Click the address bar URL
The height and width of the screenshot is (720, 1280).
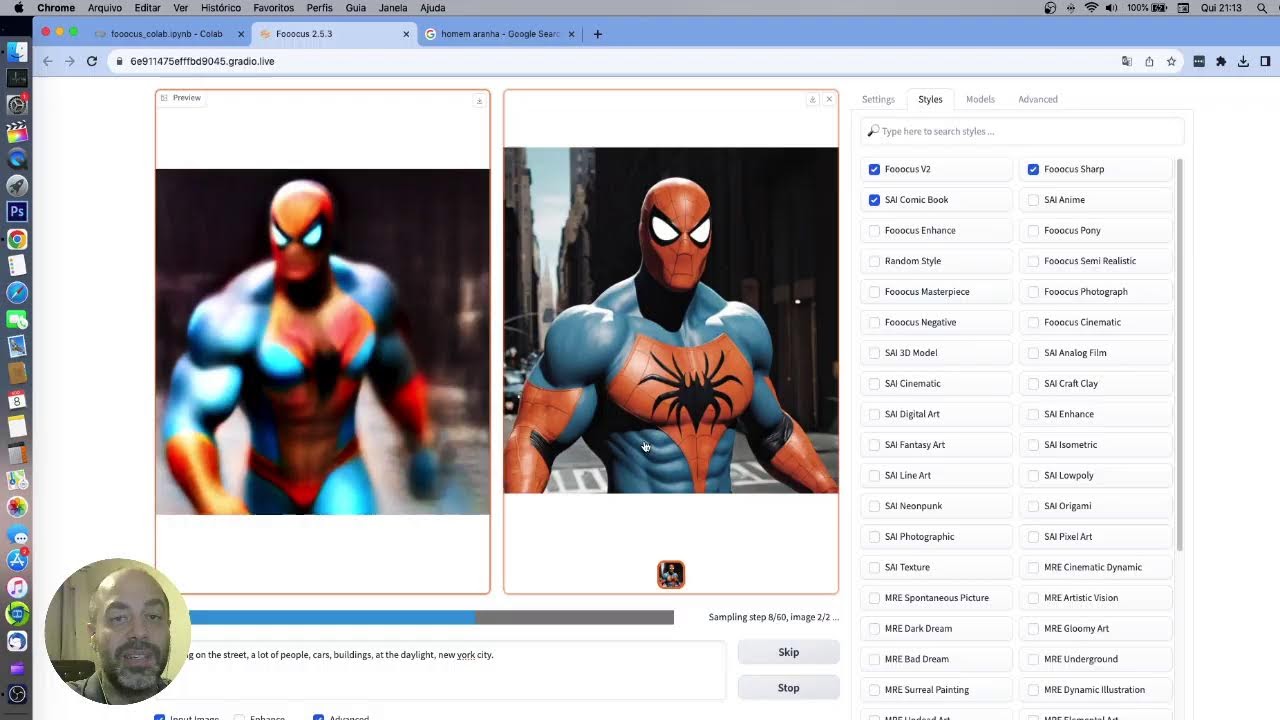coord(202,61)
